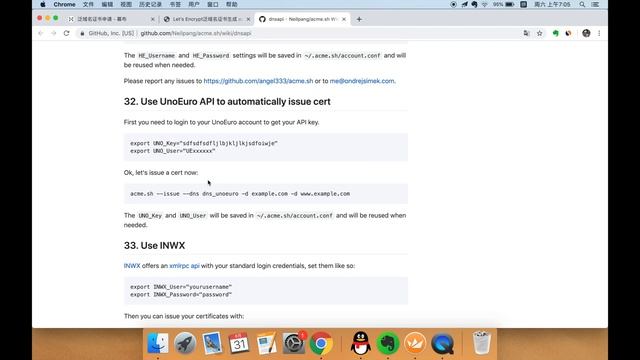640x360 pixels.
Task: Click Chrome icon in the Dock
Action: 321,343
